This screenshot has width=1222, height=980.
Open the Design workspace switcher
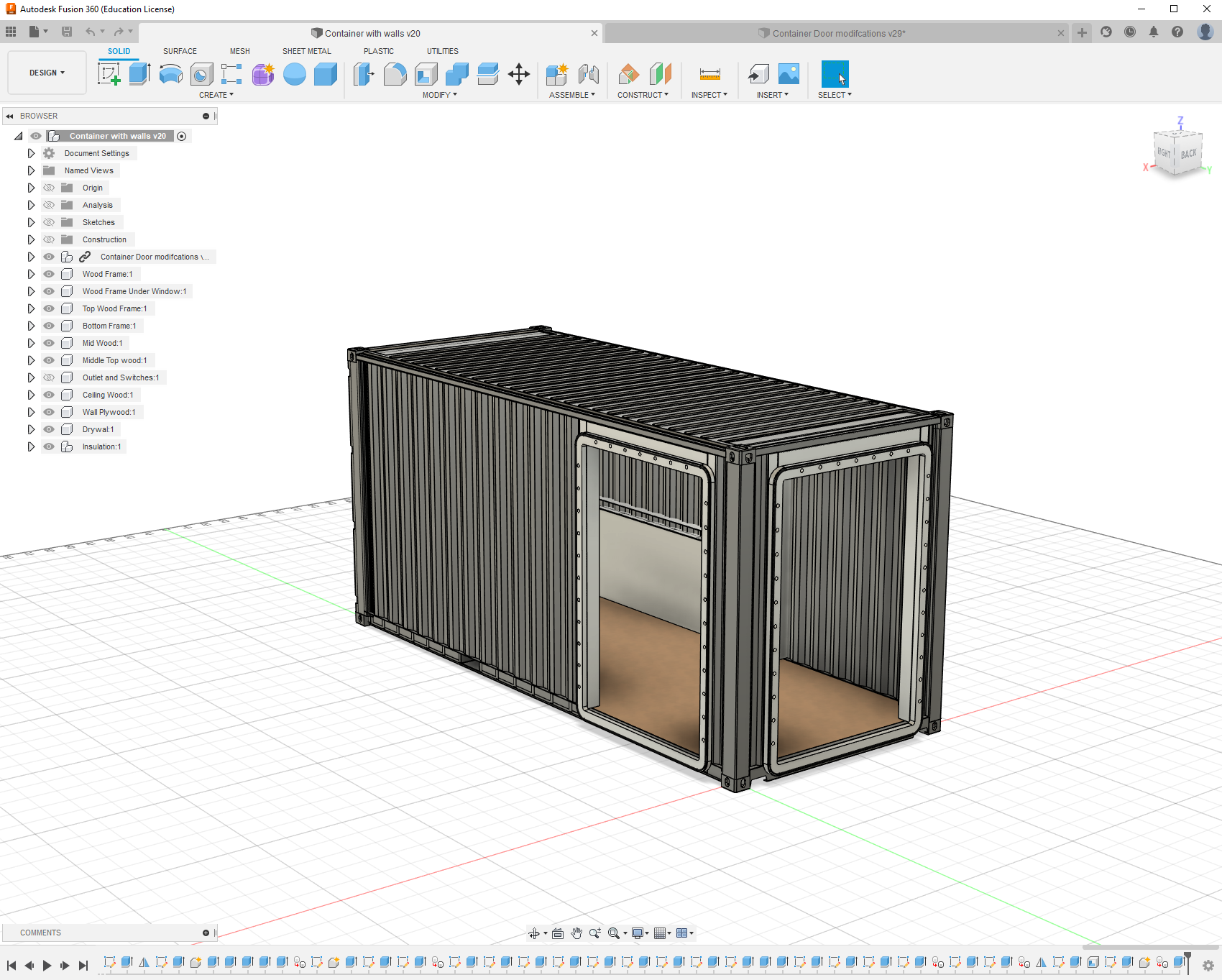click(46, 72)
